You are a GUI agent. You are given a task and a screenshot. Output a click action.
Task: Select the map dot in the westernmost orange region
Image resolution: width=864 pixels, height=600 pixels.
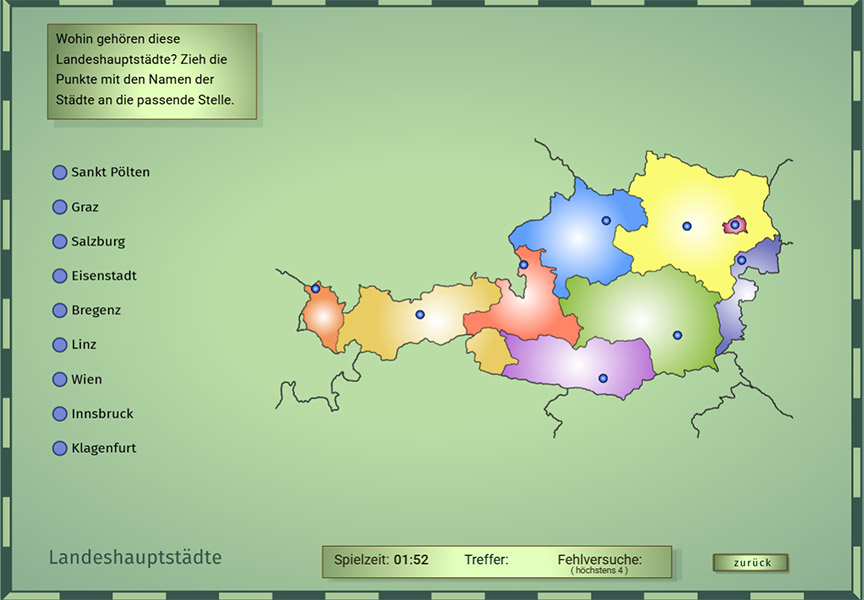[x=315, y=289]
